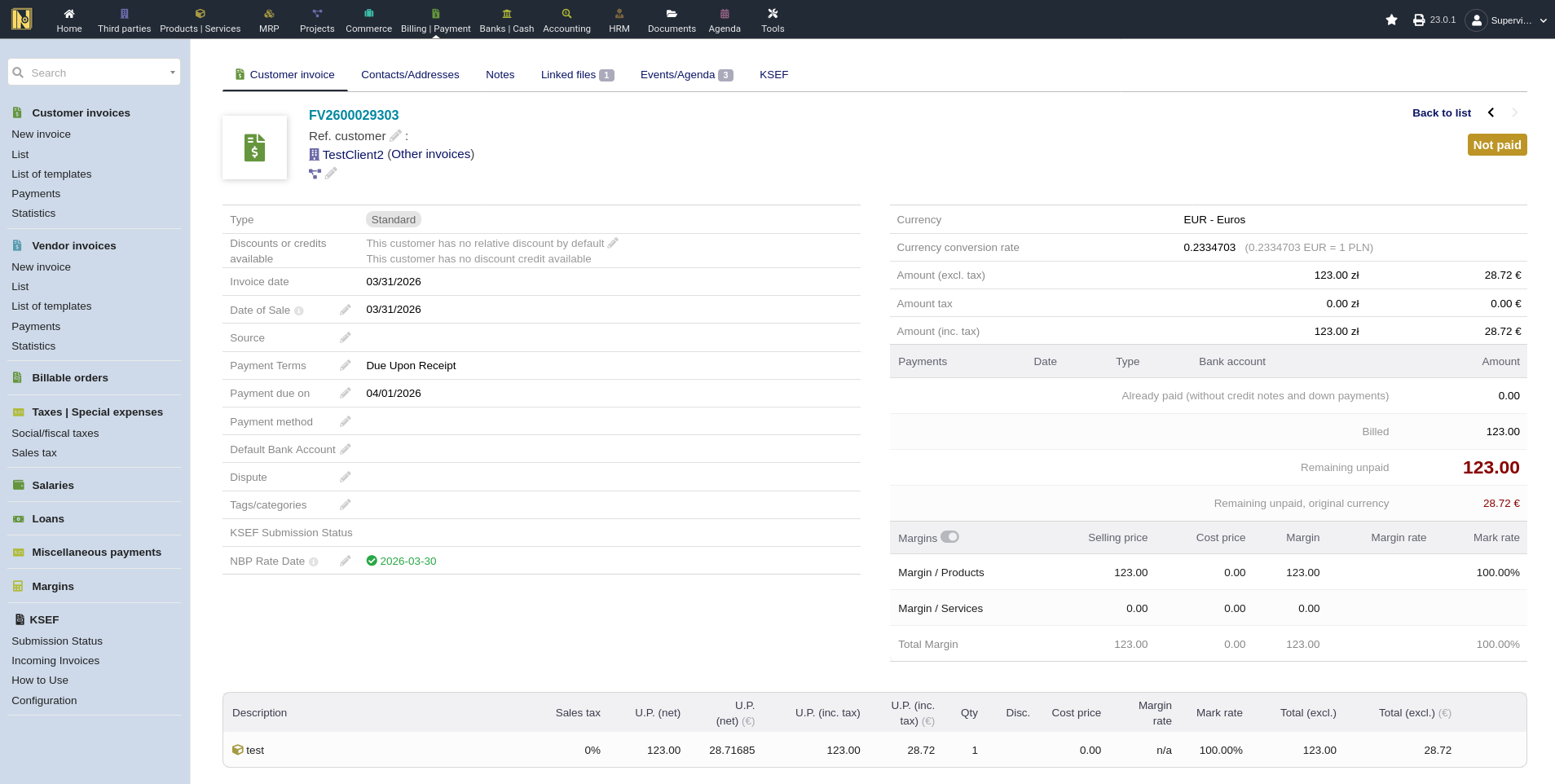The height and width of the screenshot is (784, 1555).
Task: Click the invoice document thumbnail
Action: point(254,148)
